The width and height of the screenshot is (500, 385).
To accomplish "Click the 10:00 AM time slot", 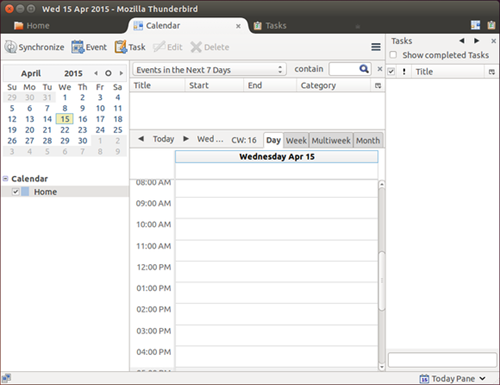I will click(277, 229).
